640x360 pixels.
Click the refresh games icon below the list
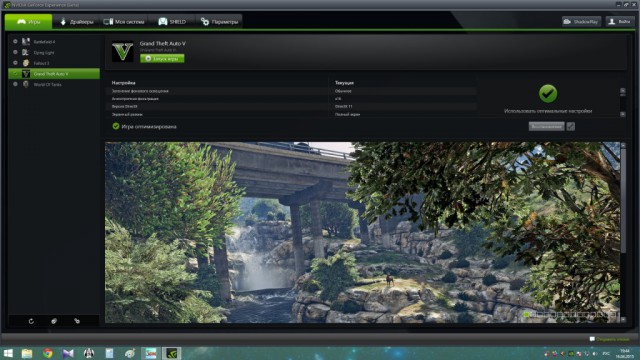pyautogui.click(x=31, y=321)
